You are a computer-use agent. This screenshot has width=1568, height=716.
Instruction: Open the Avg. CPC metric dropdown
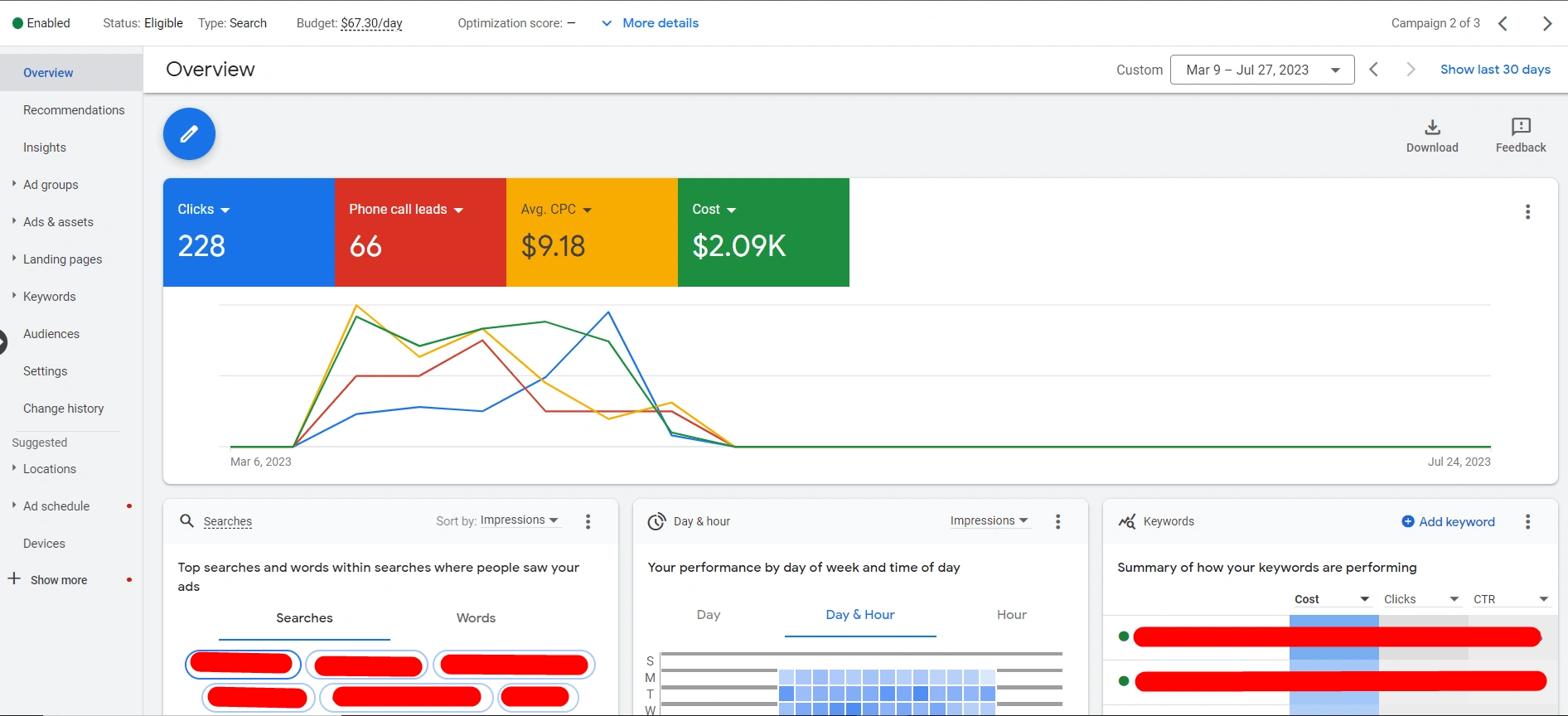[x=556, y=210]
